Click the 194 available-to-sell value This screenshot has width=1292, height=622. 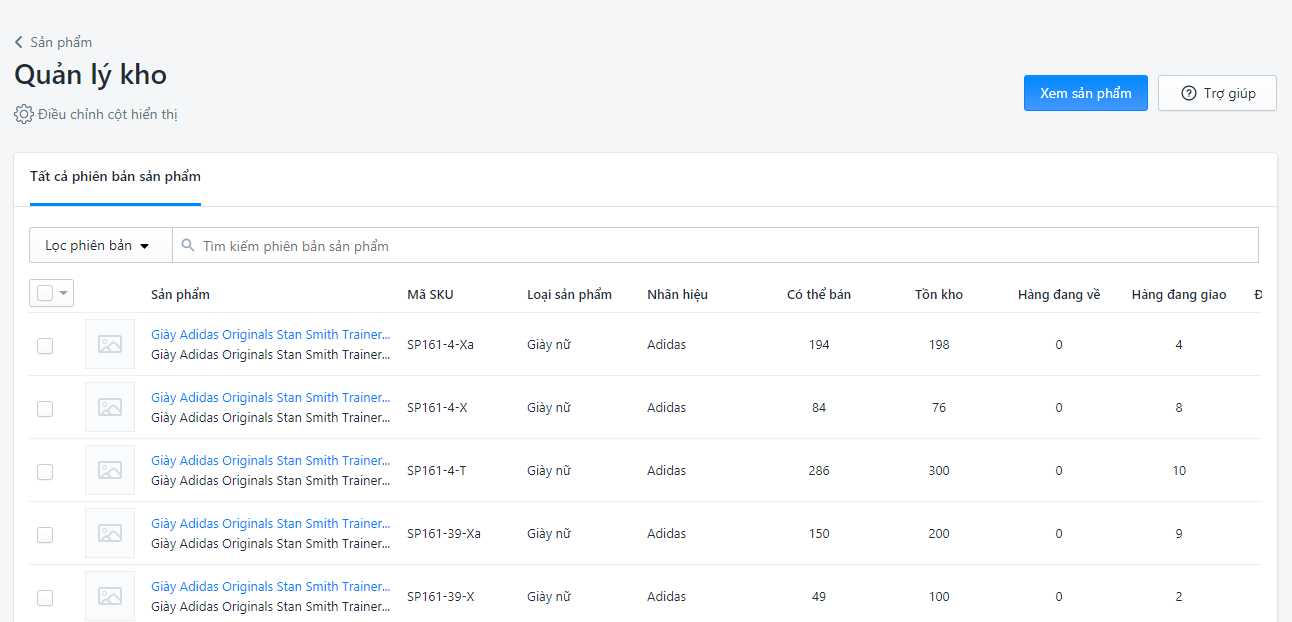[x=819, y=344]
